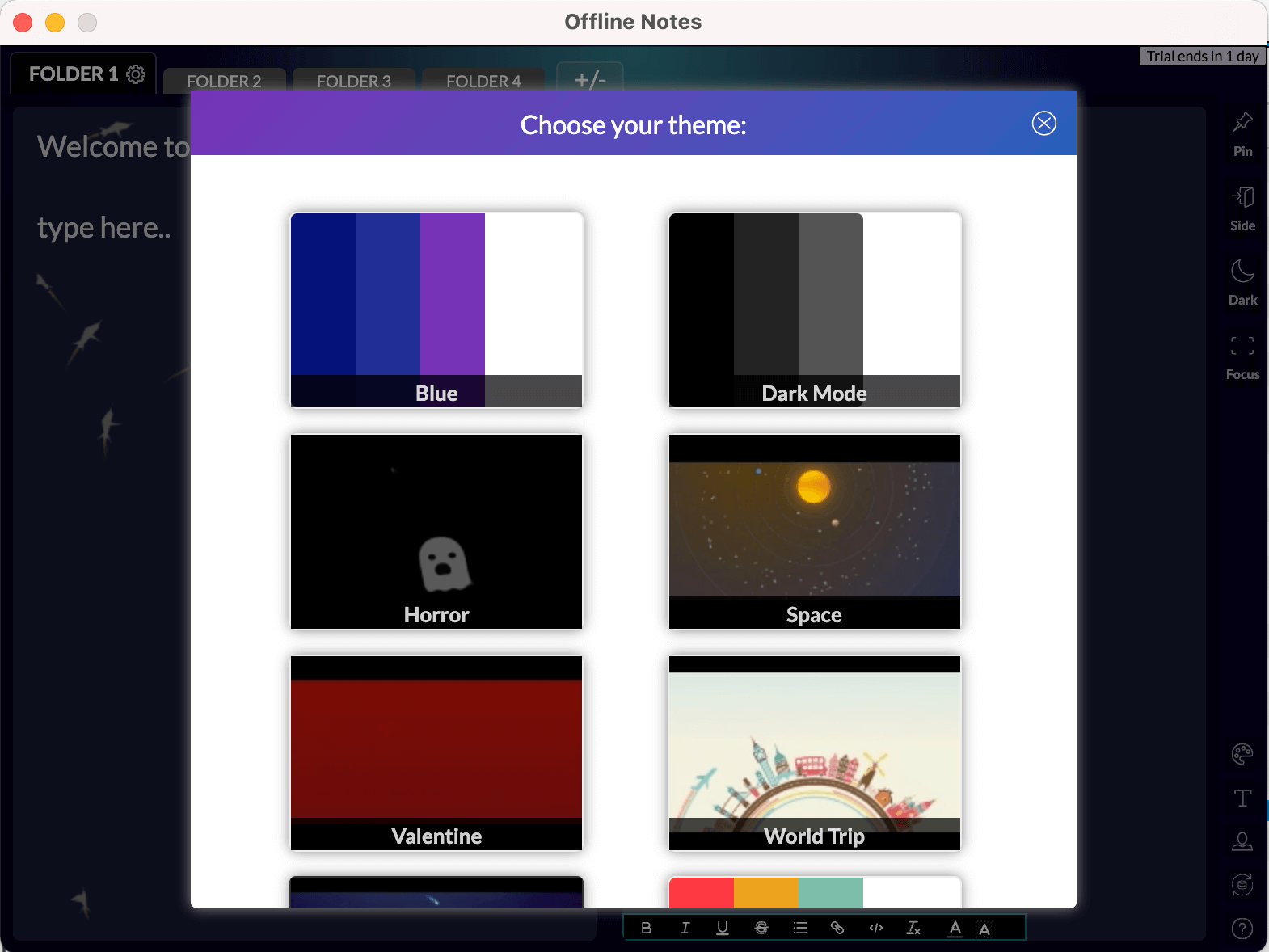The image size is (1269, 952).
Task: Choose the red, orange and teal palette theme
Action: tap(815, 892)
